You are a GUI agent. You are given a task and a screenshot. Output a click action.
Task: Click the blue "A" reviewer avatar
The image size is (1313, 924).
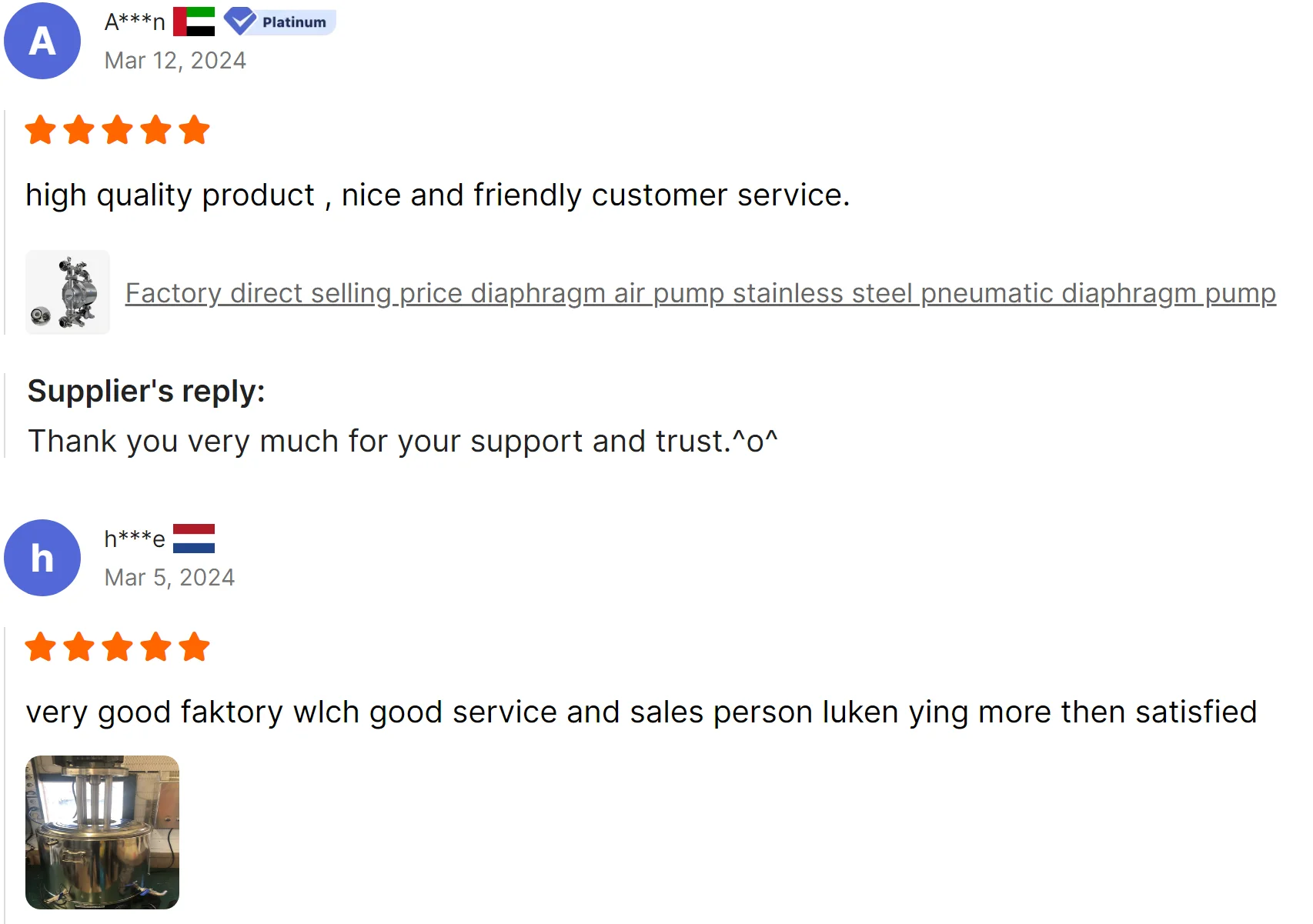(x=42, y=41)
